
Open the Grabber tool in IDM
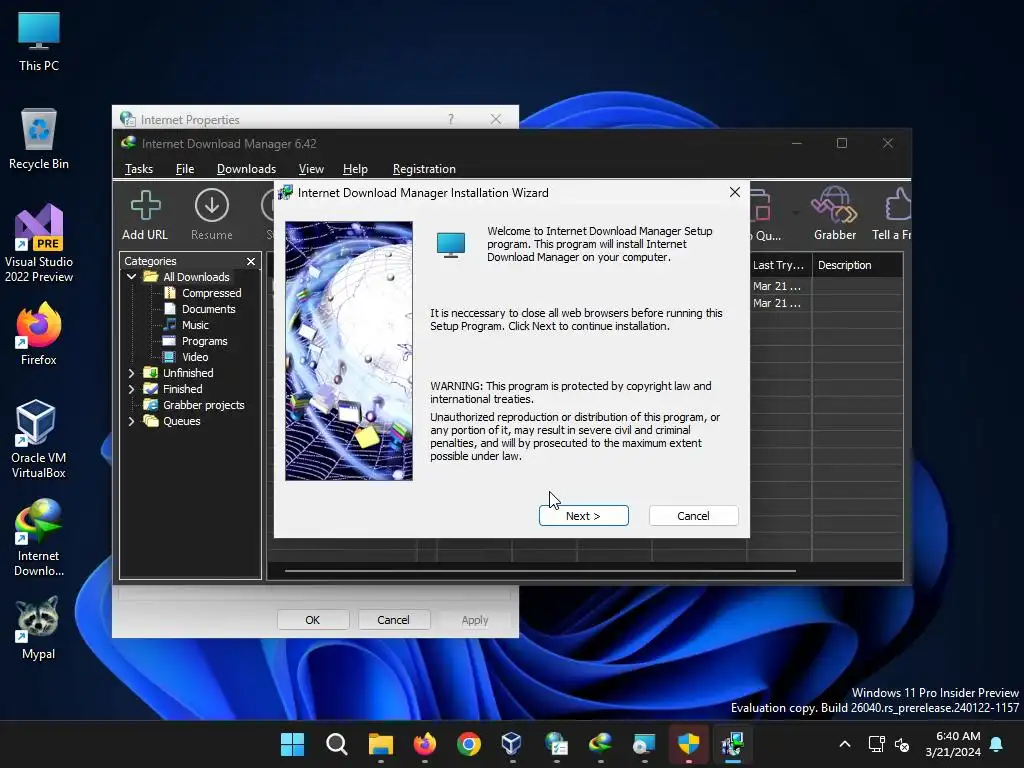pos(835,214)
